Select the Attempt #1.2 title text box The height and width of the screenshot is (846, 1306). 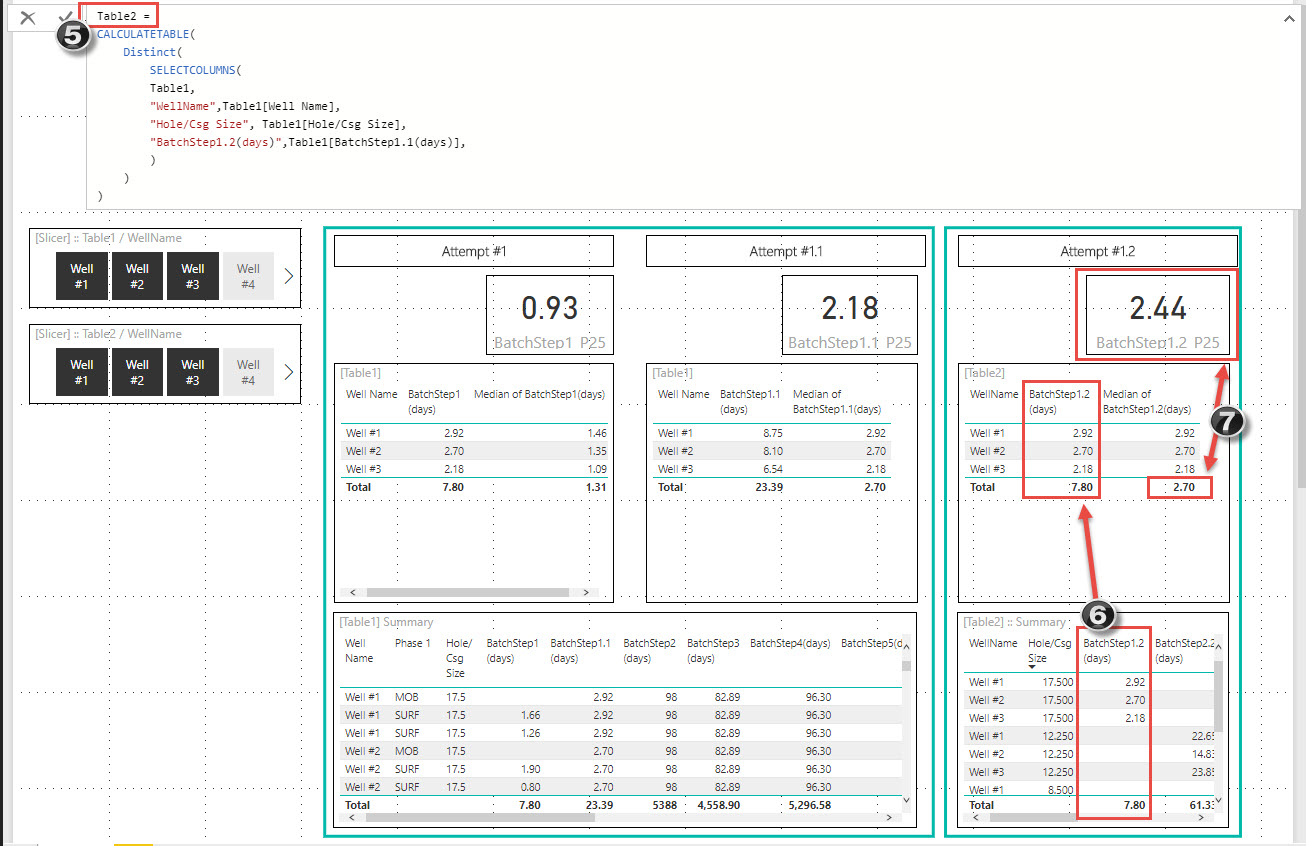pos(1097,251)
